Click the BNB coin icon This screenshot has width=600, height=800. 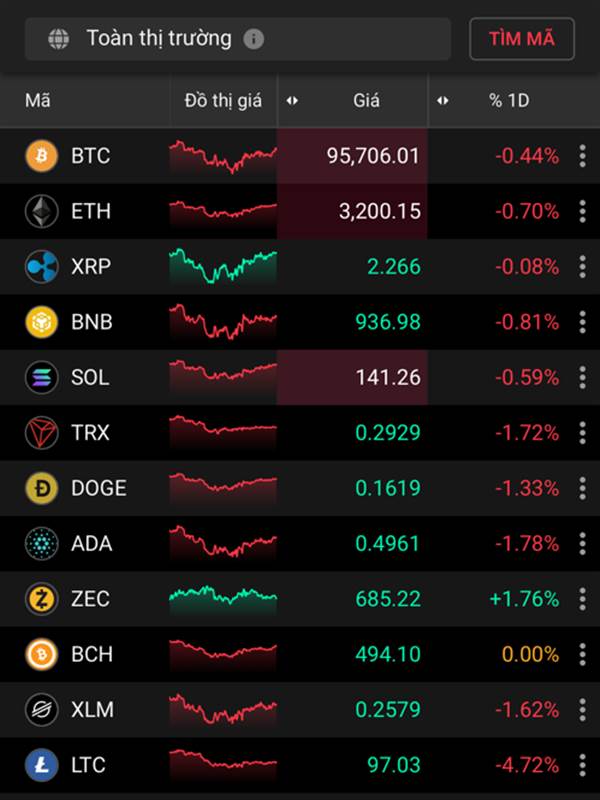point(42,322)
